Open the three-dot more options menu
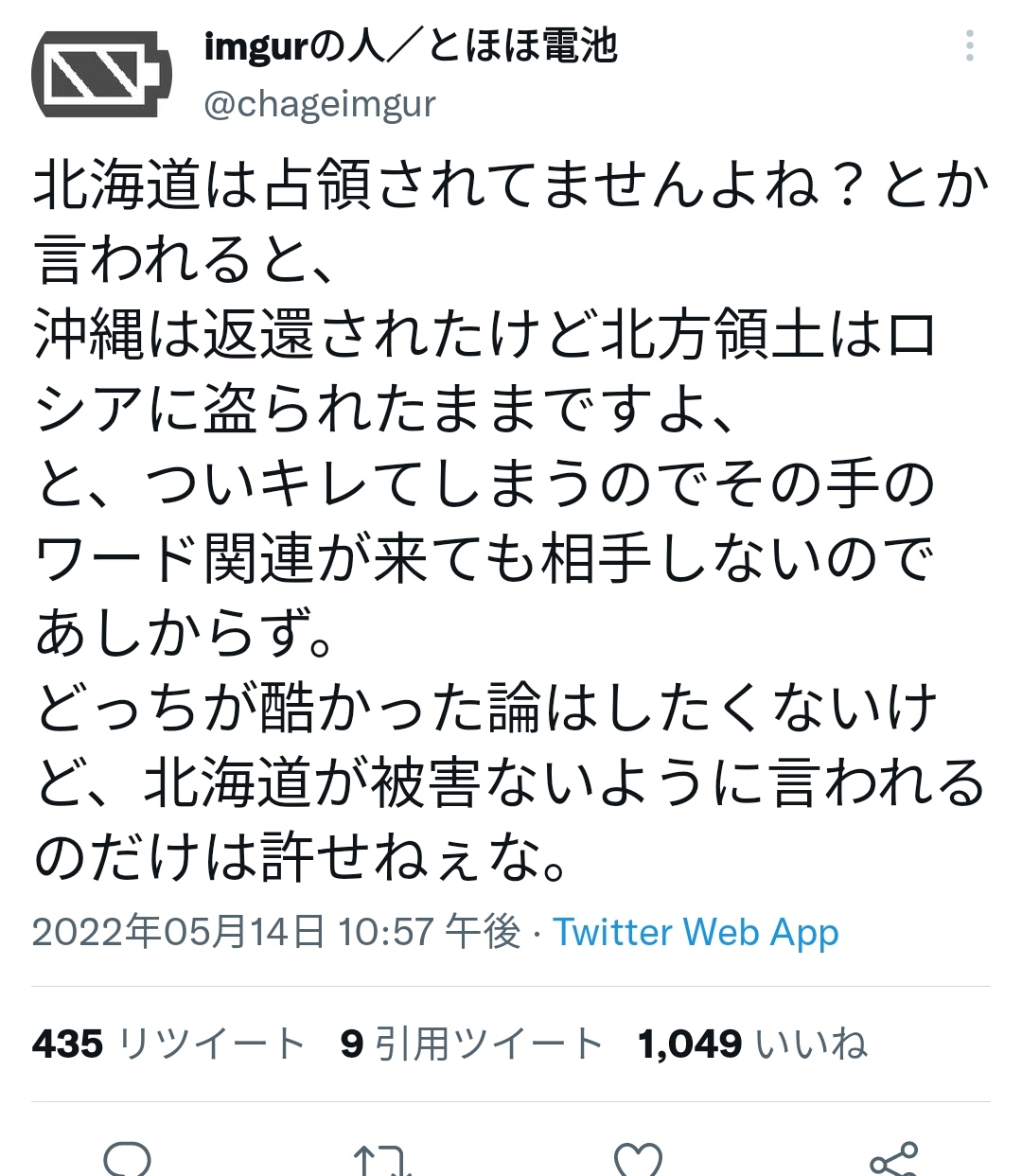 [x=970, y=45]
